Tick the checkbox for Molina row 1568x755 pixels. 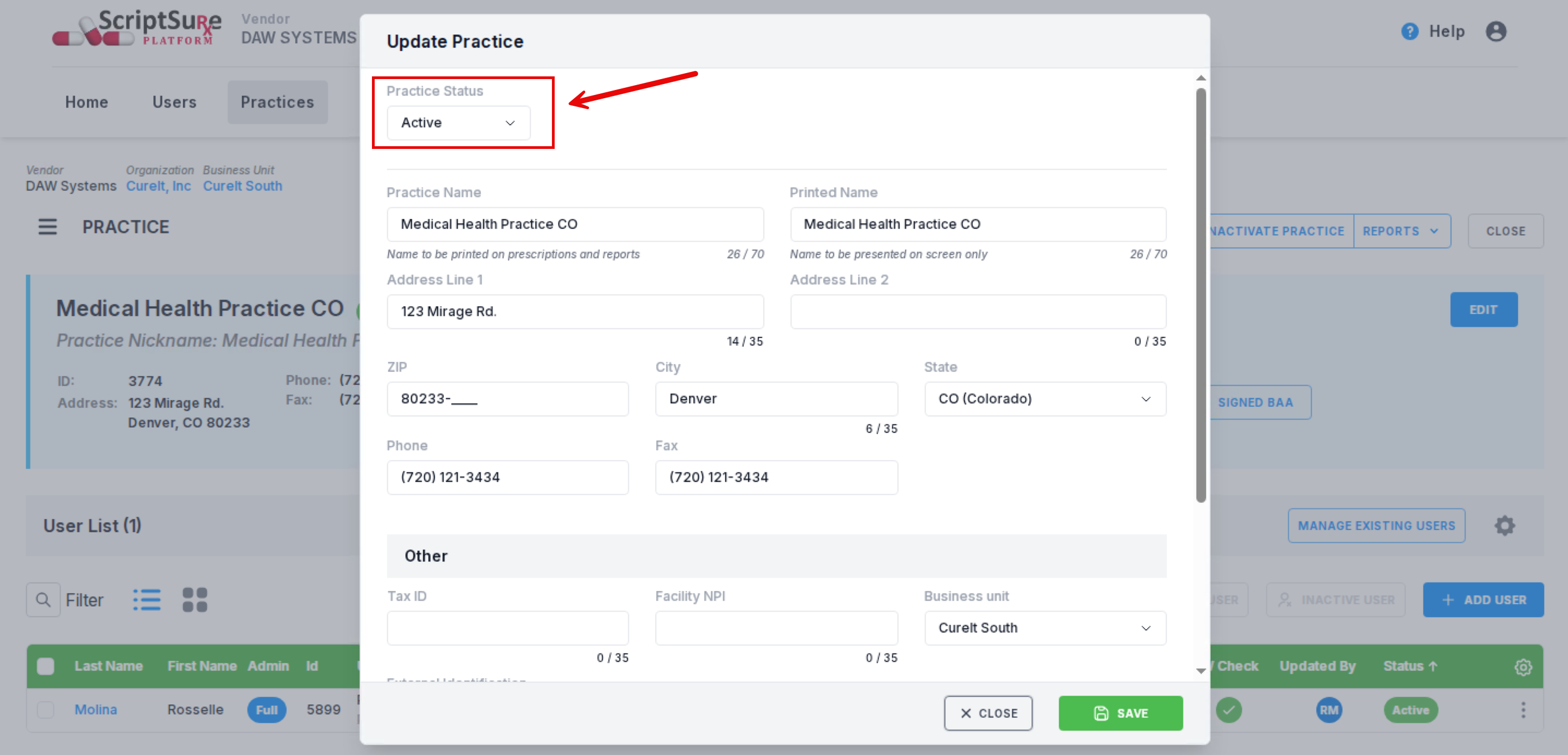click(46, 710)
